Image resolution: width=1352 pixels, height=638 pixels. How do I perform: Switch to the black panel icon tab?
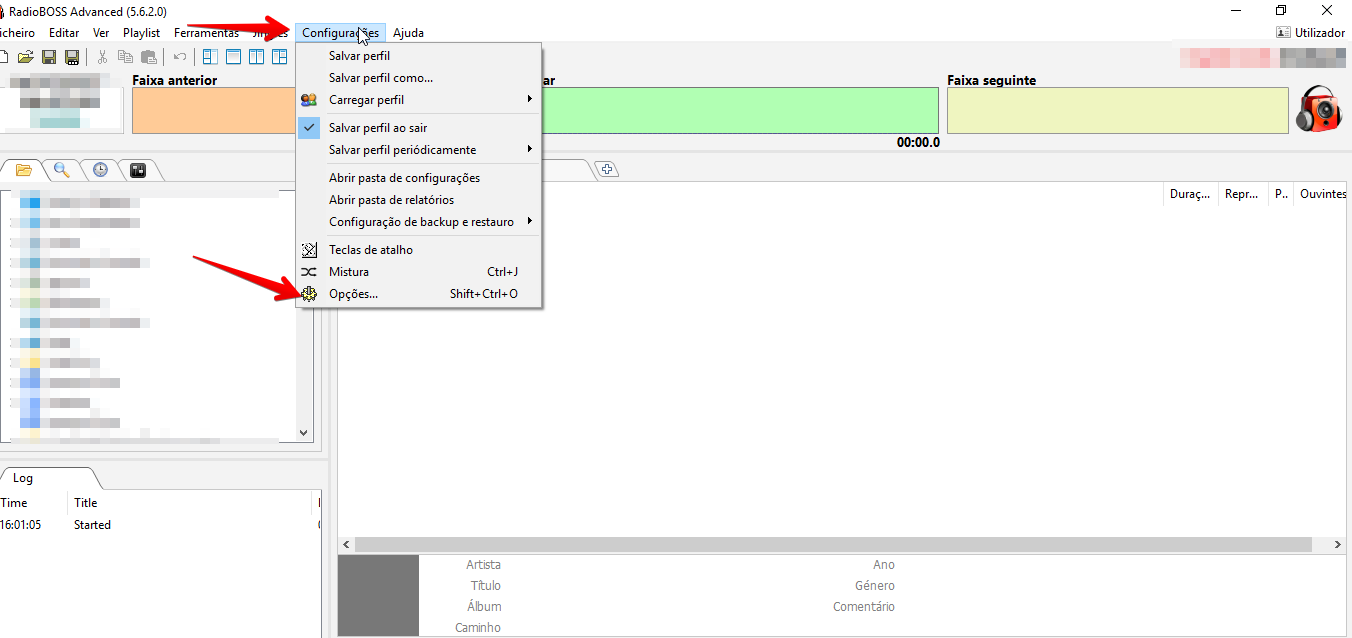click(138, 170)
